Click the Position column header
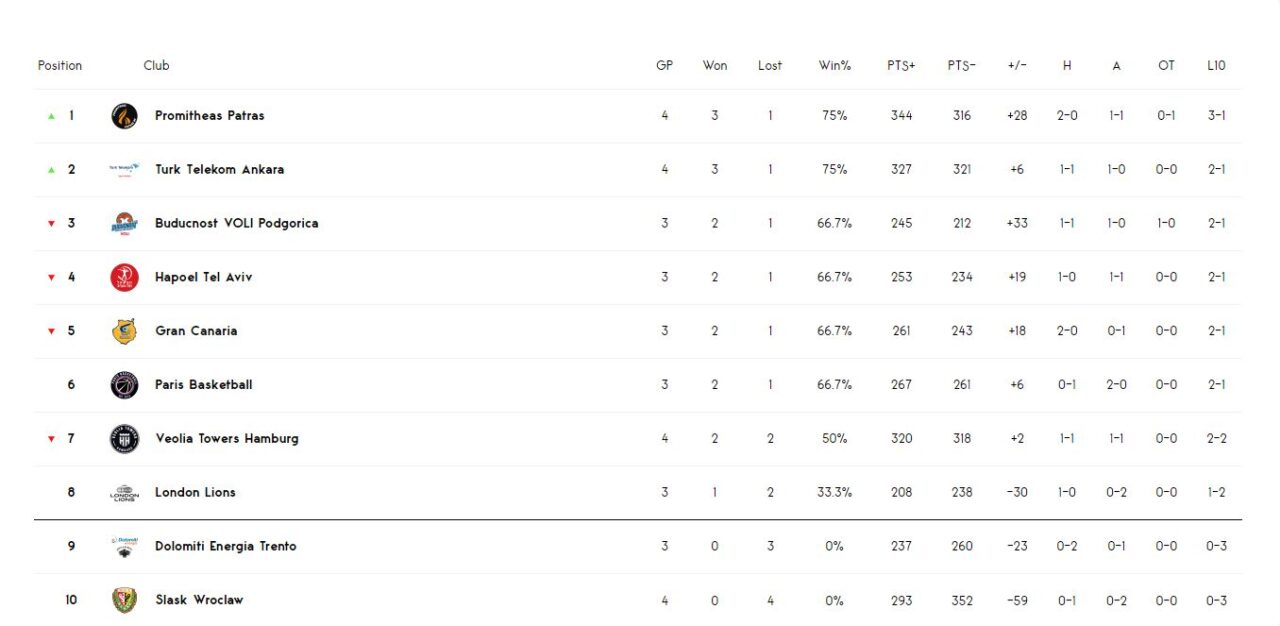Viewport: 1280px width, 626px height. click(60, 66)
